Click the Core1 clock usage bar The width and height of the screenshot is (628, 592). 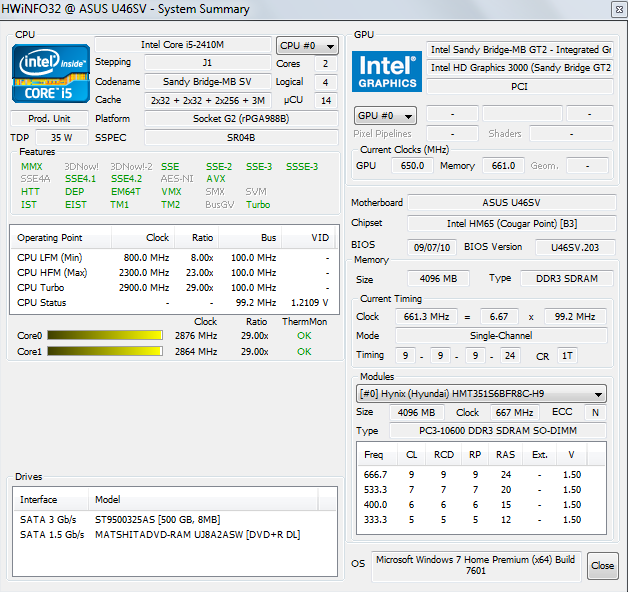pyautogui.click(x=105, y=351)
